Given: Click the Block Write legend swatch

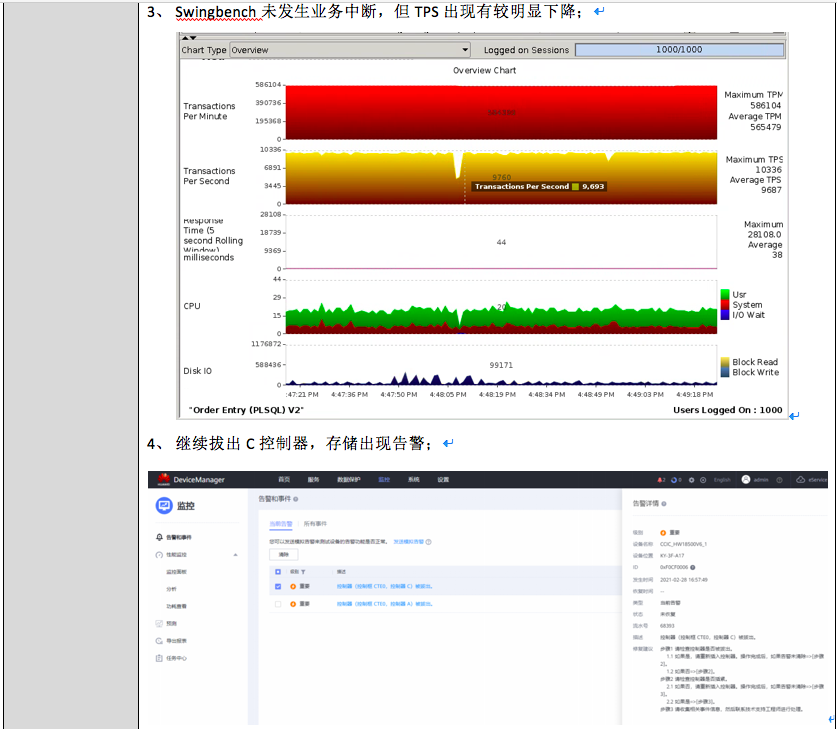Looking at the screenshot, I should click(725, 372).
